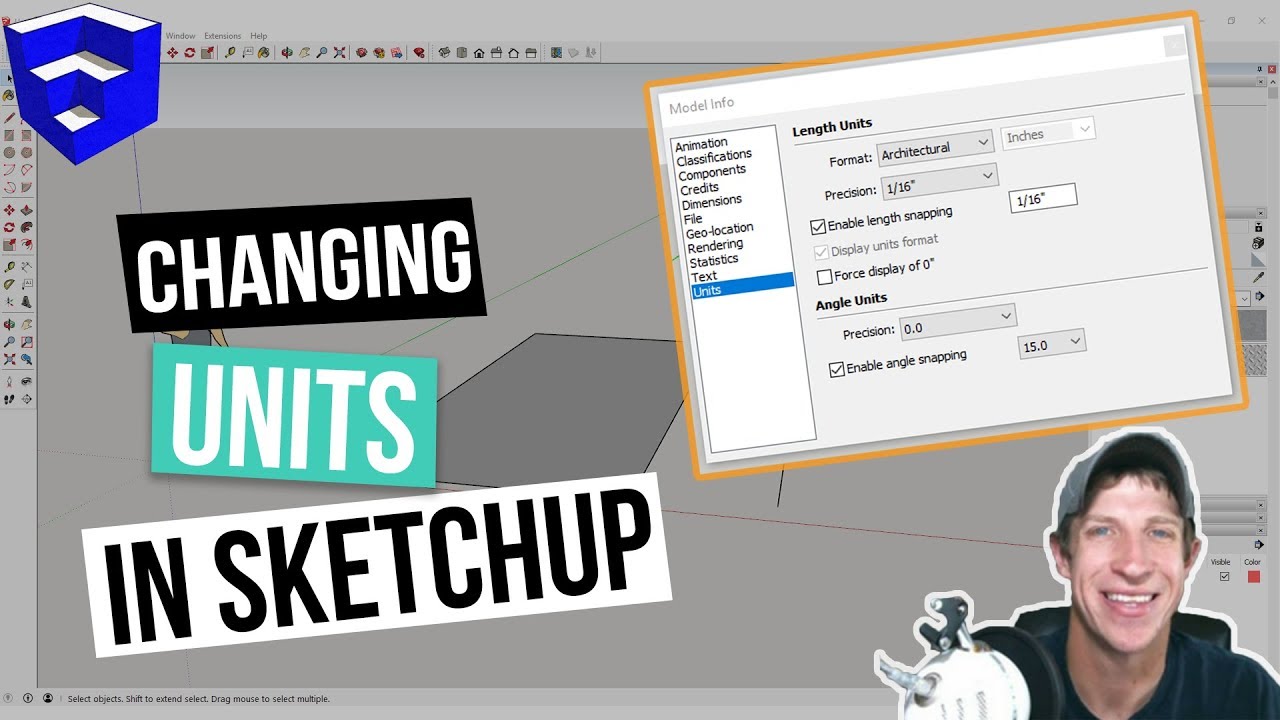Screen dimensions: 1280x720
Task: Click the sign-in person icon in status bar
Action: point(48,698)
